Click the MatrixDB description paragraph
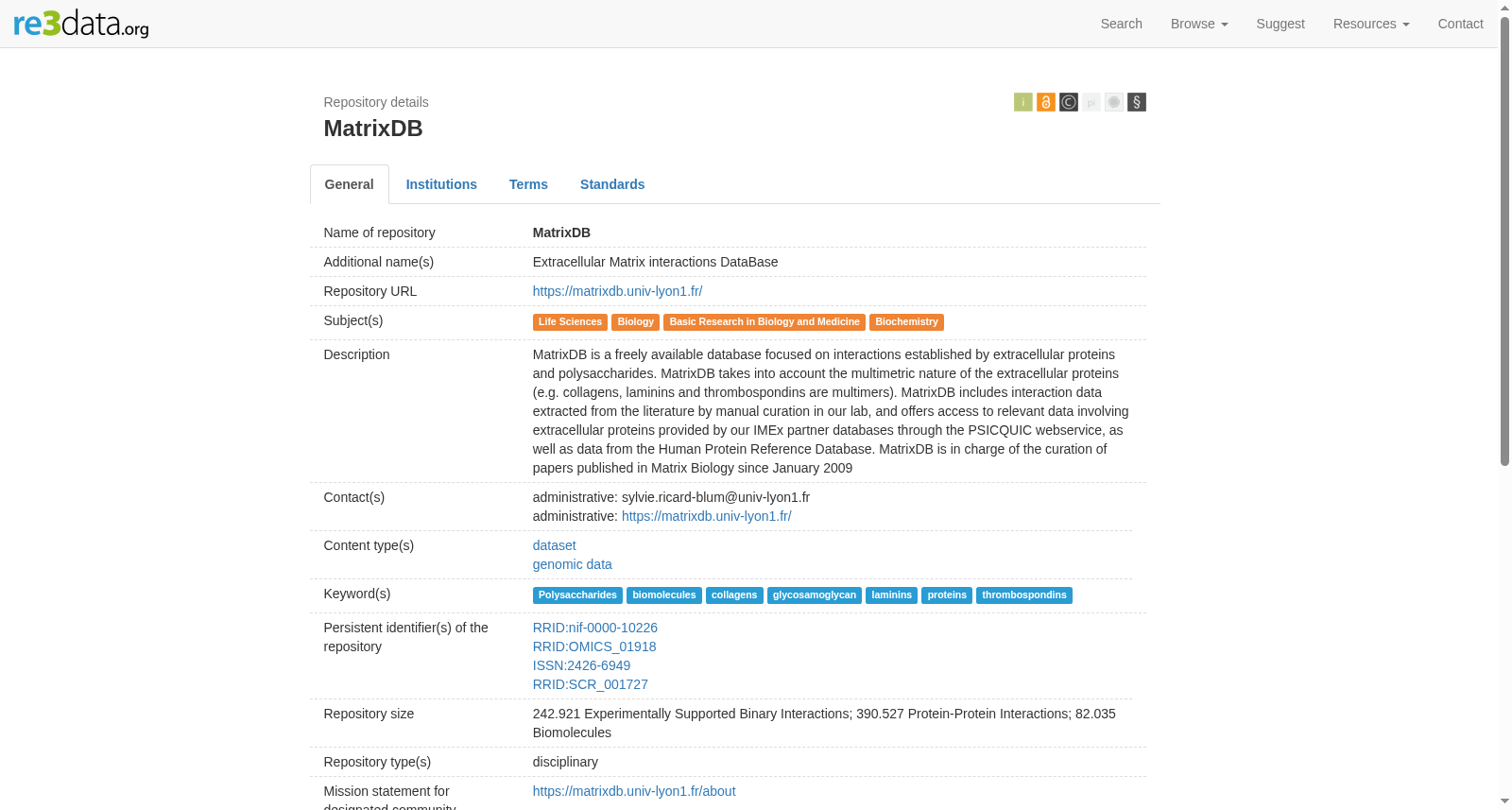Image resolution: width=1512 pixels, height=810 pixels. click(831, 411)
